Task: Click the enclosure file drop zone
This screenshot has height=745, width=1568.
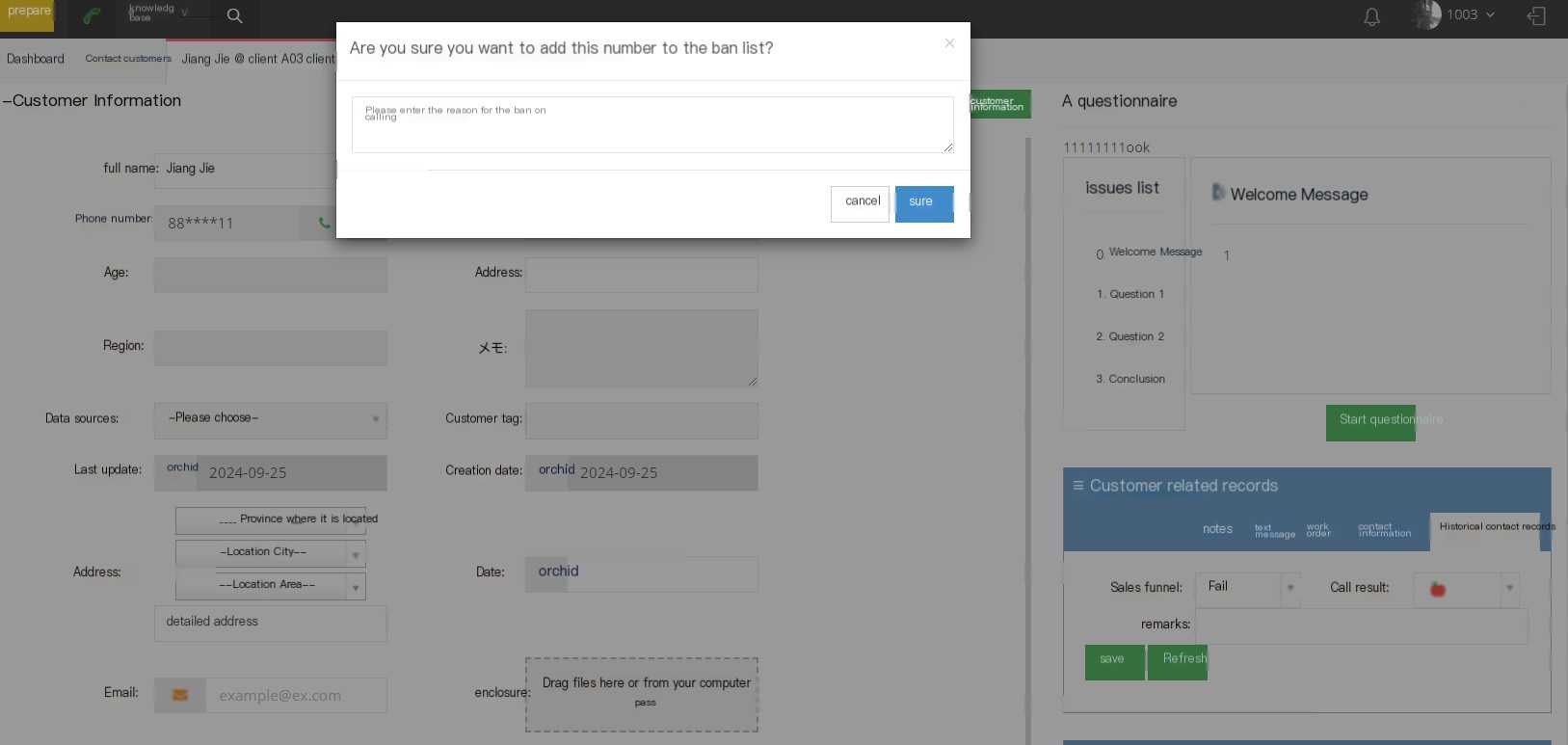Action: click(x=642, y=695)
